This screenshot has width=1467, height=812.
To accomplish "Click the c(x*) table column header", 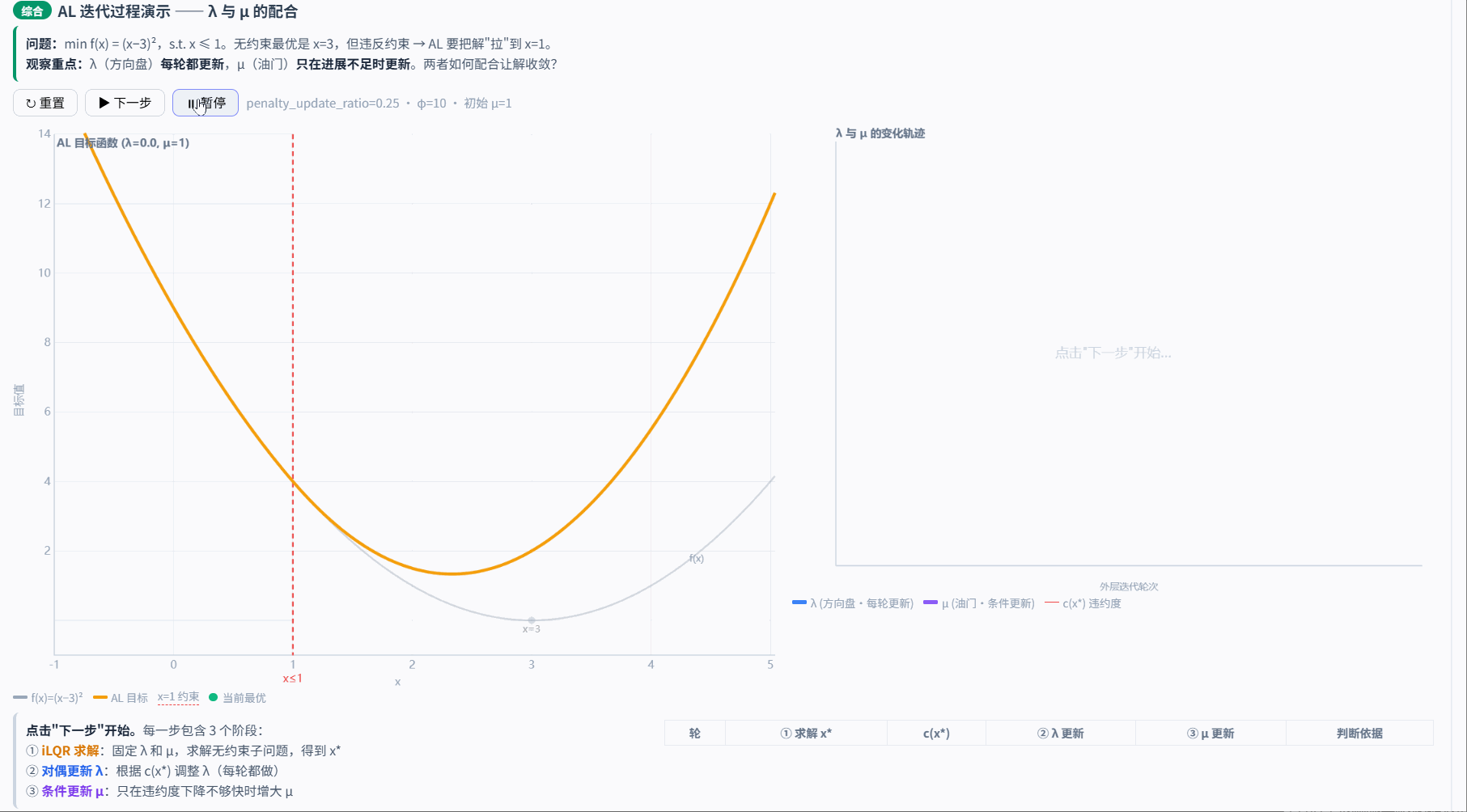I will point(936,734).
